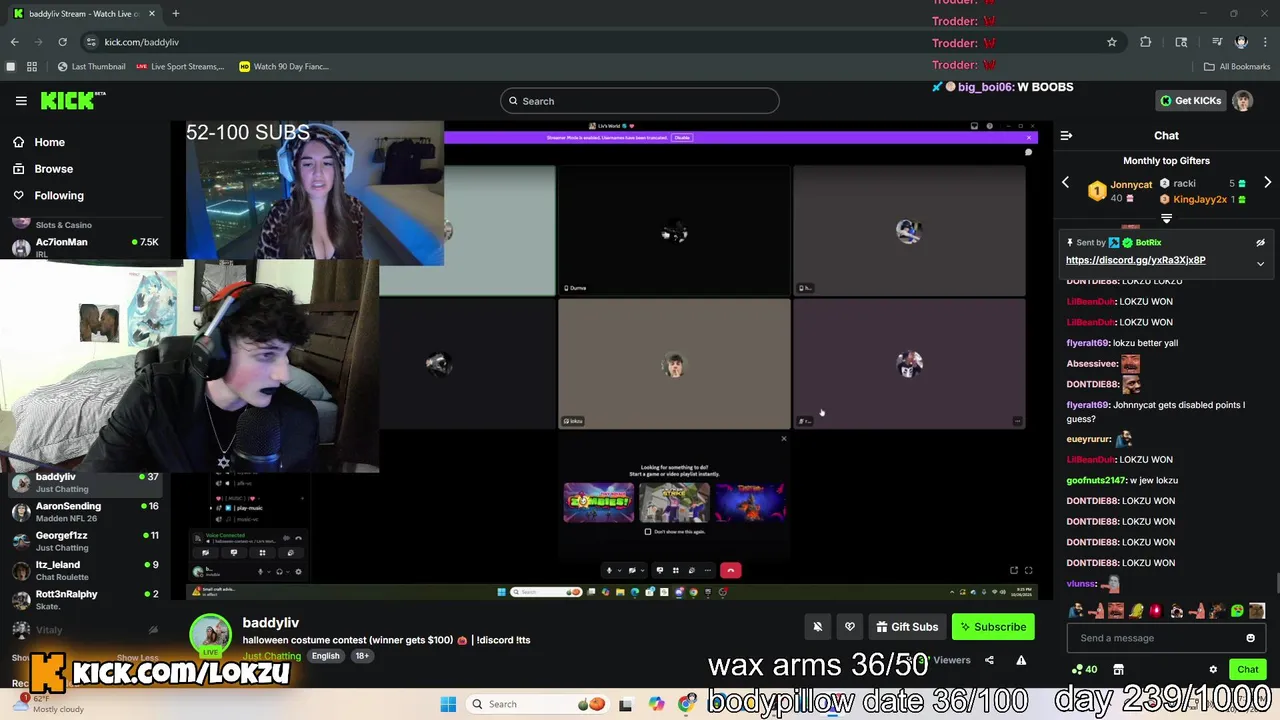The width and height of the screenshot is (1280, 720).
Task: Click the Jonnycat top gifter name
Action: (1131, 185)
